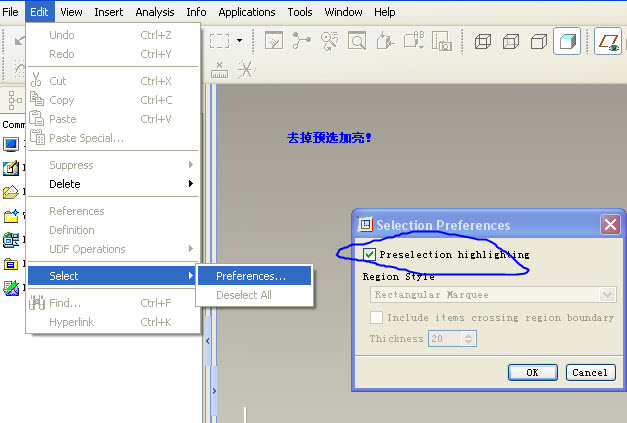The height and width of the screenshot is (423, 627).
Task: Click the pencil-and-paper icon in sidebar
Action: [11, 168]
